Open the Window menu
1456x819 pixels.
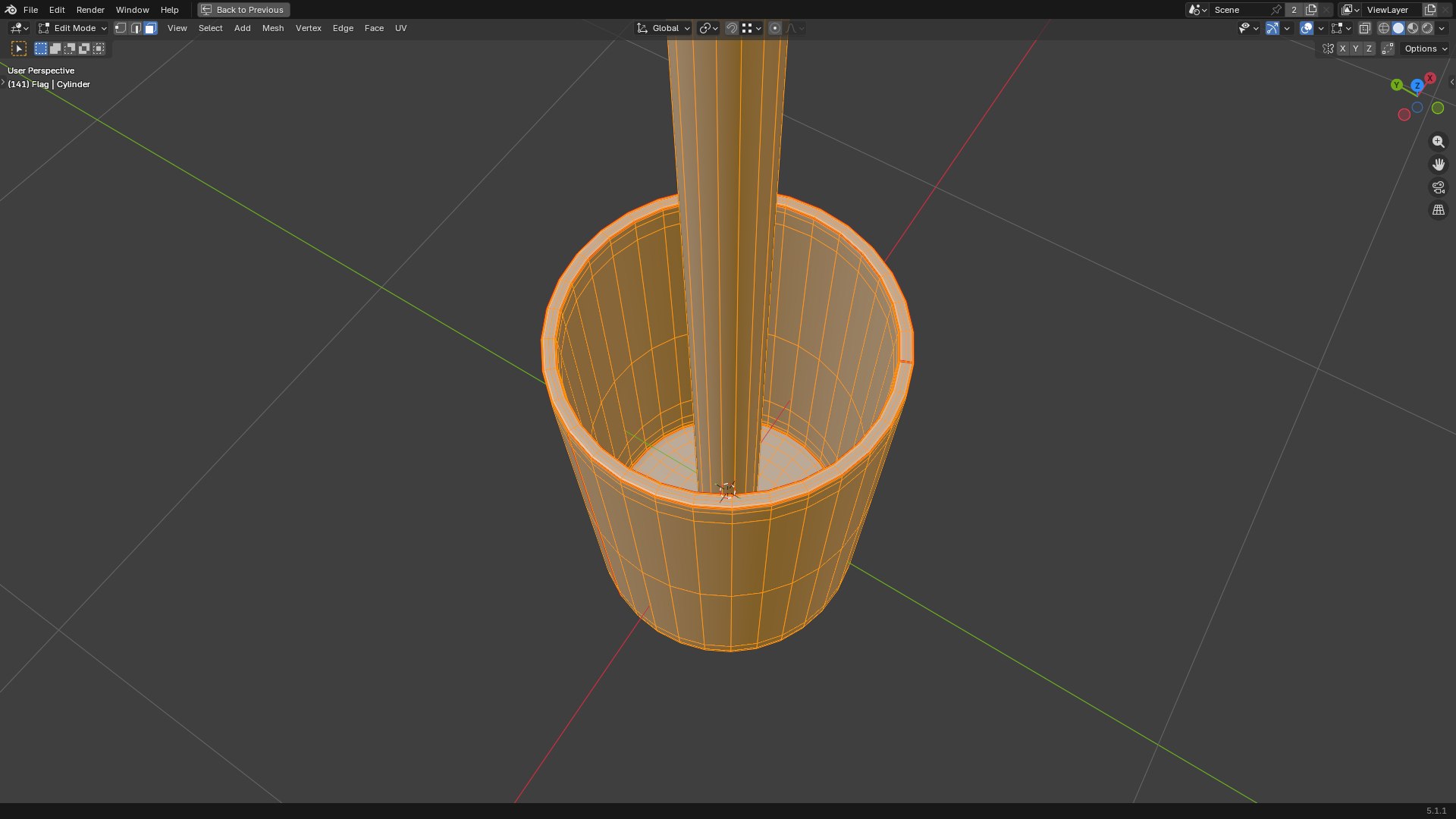coord(132,10)
